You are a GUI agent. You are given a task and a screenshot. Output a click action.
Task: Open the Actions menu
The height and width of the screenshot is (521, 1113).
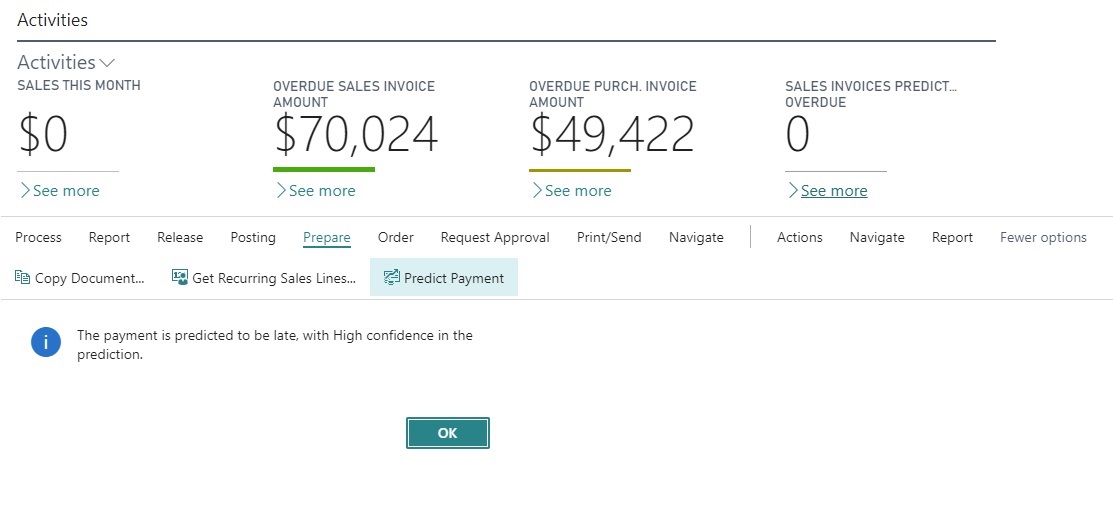799,237
